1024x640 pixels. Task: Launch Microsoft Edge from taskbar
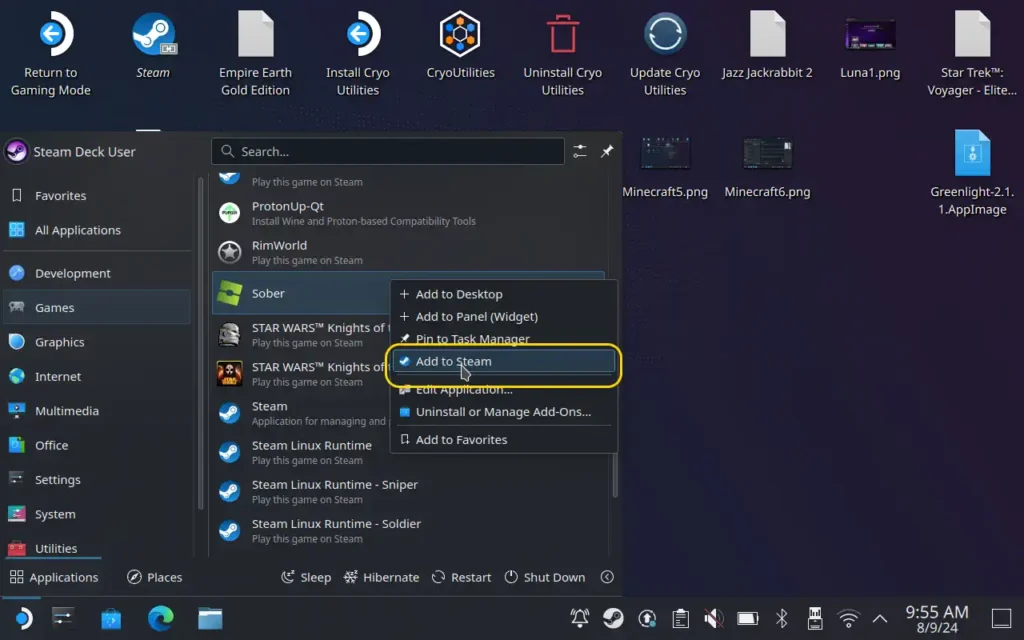pyautogui.click(x=161, y=618)
